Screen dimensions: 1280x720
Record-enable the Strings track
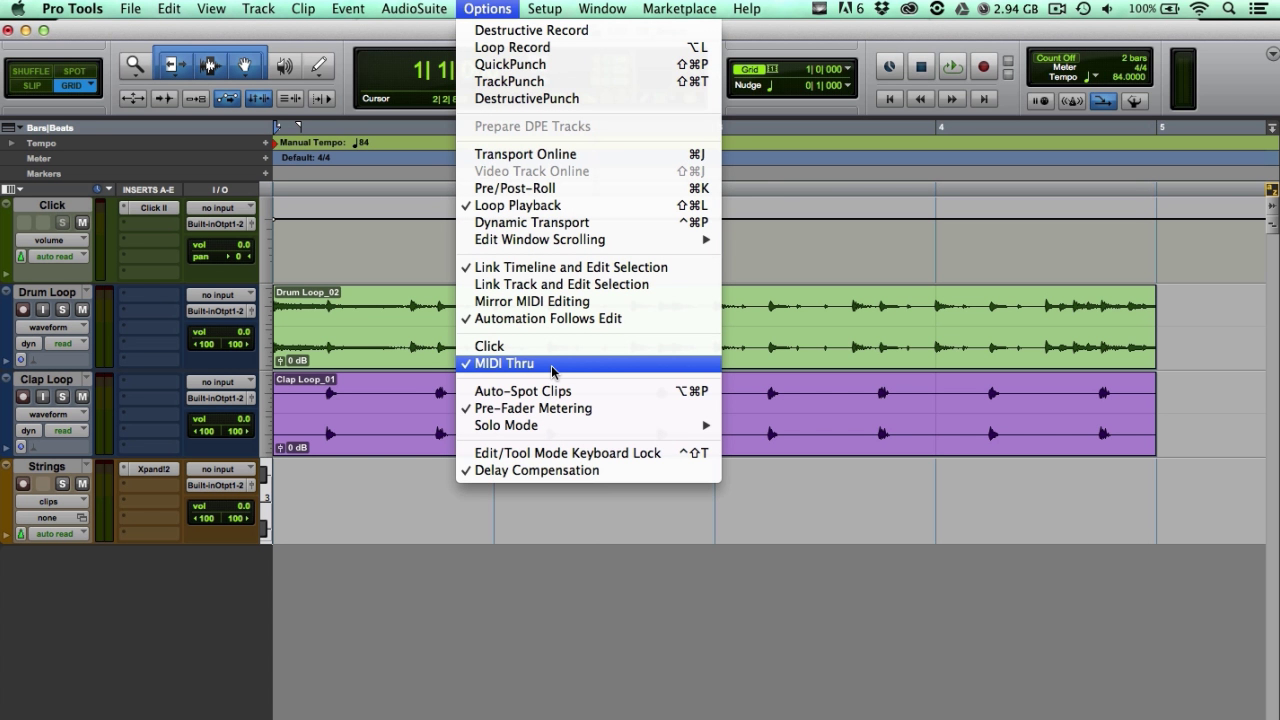coord(24,484)
